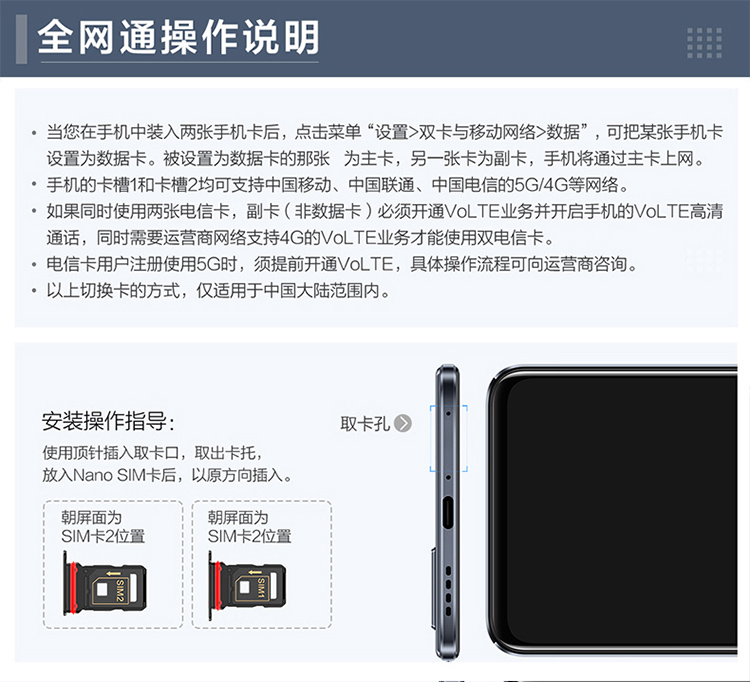Click the USB-C port on phone side
Viewport: 750px width, 682px height.
tap(448, 512)
